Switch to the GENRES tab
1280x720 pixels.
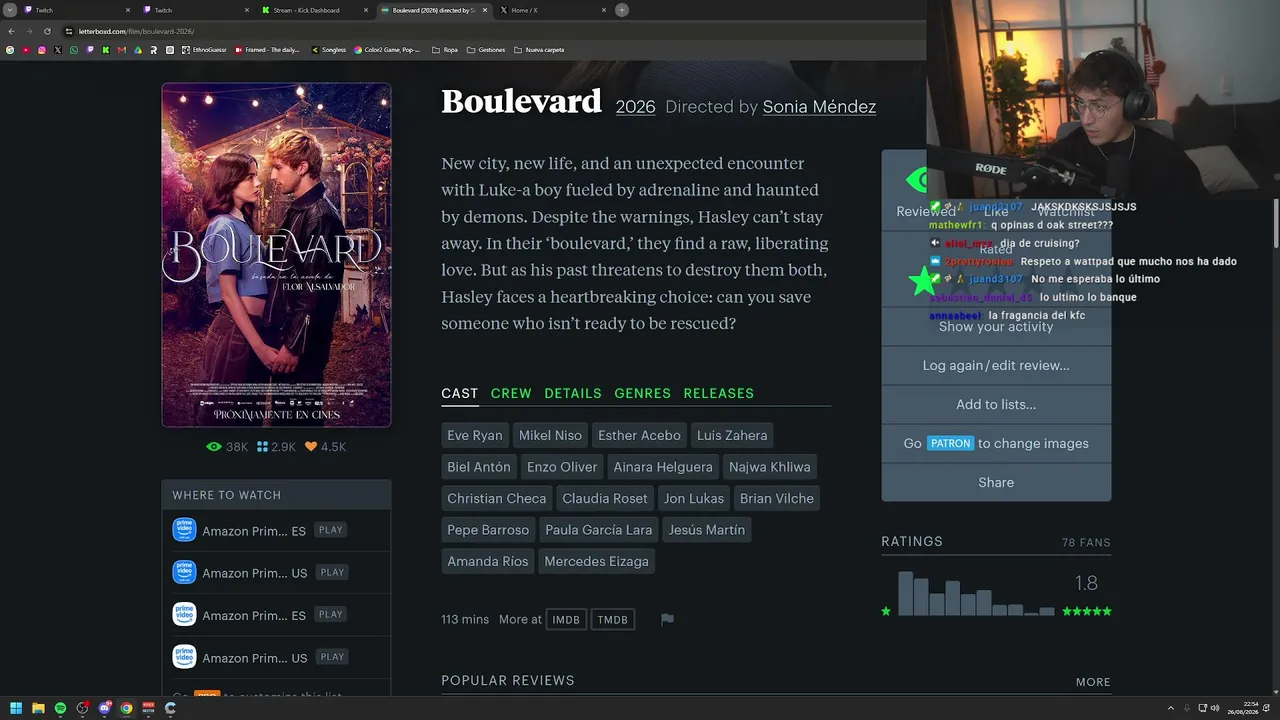[643, 393]
